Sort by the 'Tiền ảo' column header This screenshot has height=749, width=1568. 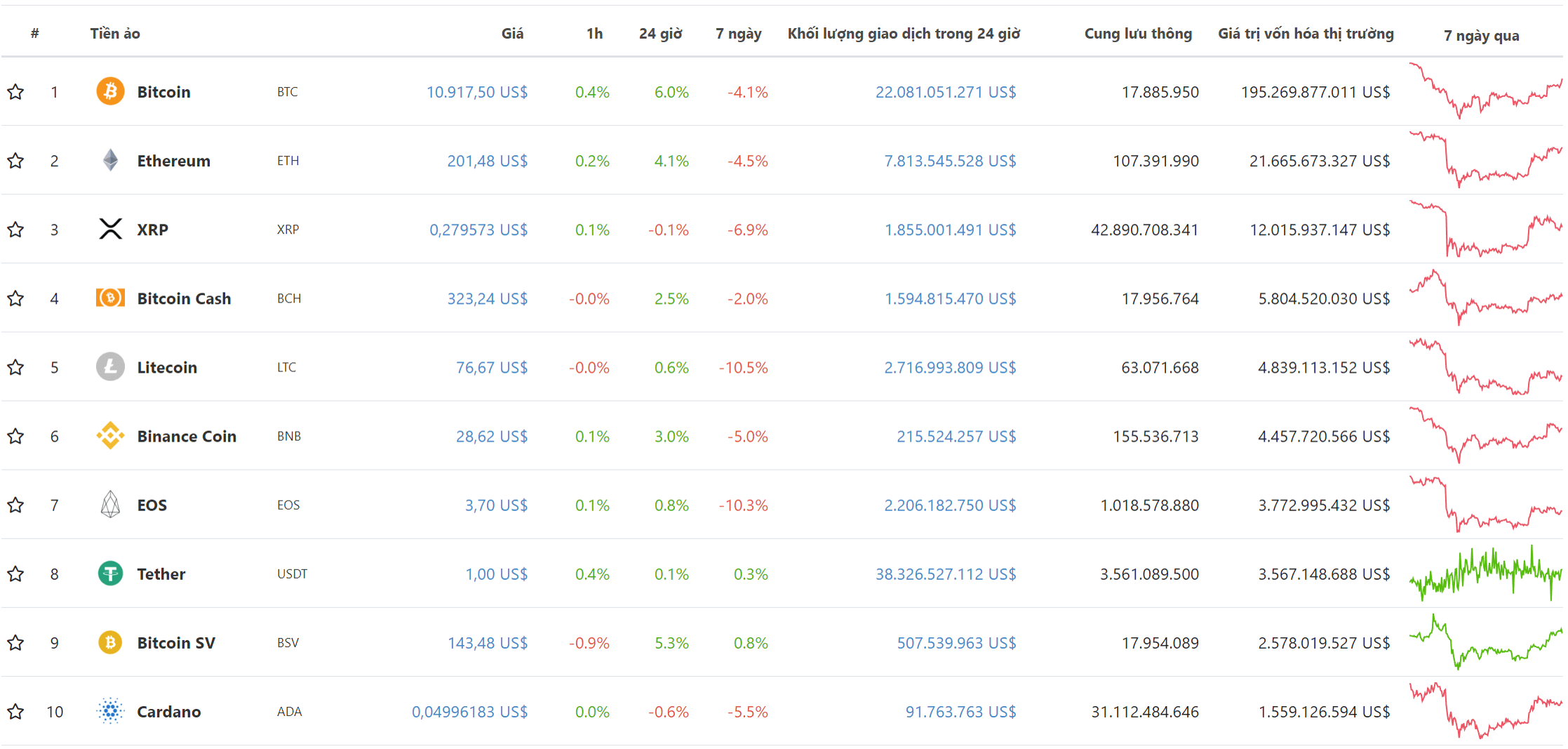115,33
